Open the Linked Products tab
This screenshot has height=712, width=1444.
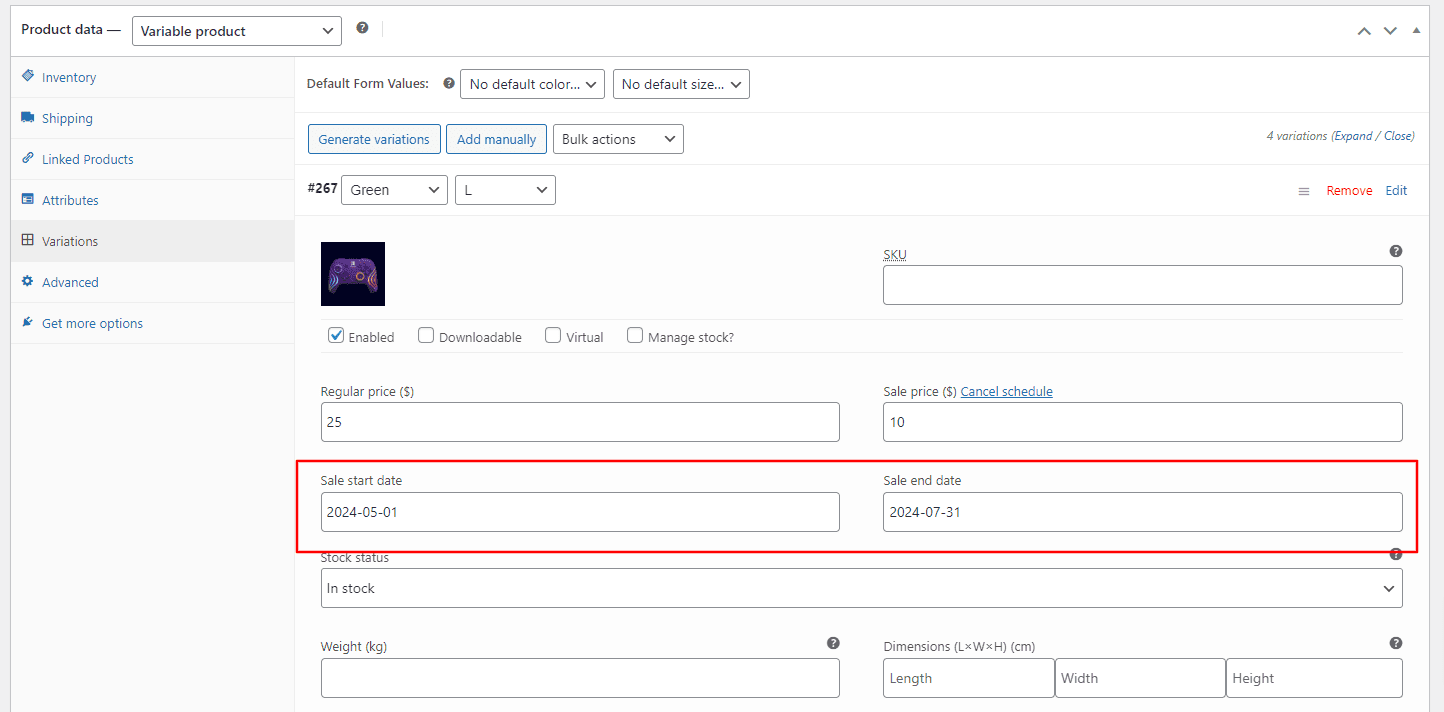(87, 159)
